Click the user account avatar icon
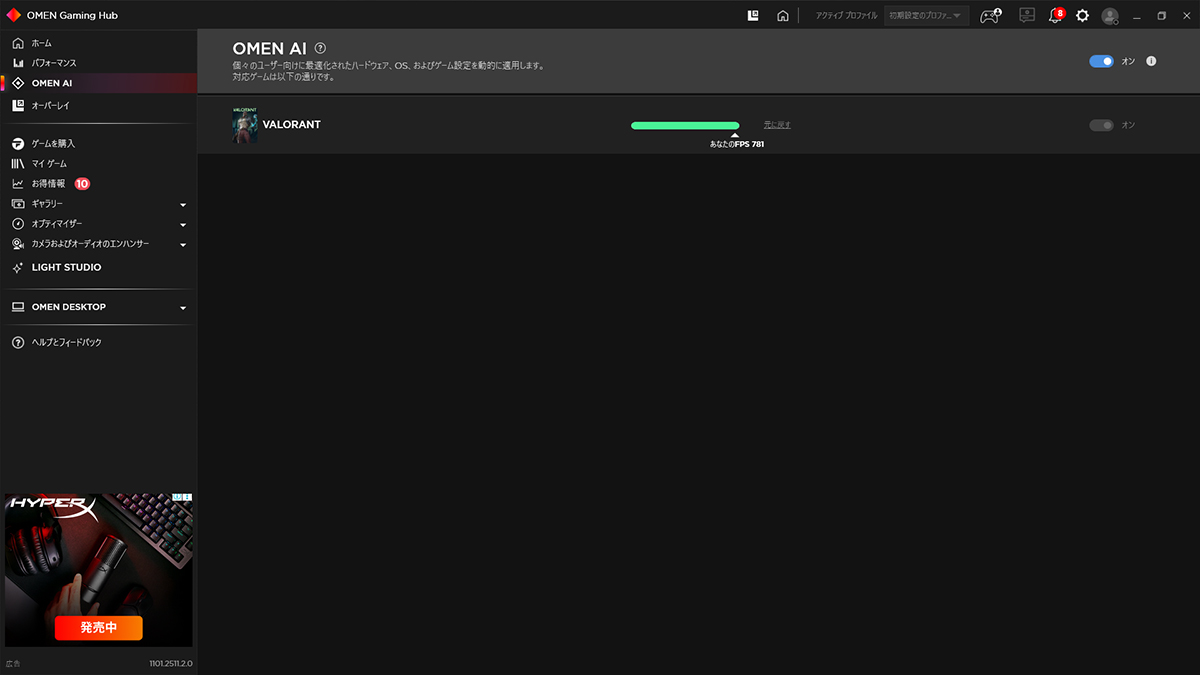Image resolution: width=1200 pixels, height=675 pixels. pyautogui.click(x=1109, y=16)
